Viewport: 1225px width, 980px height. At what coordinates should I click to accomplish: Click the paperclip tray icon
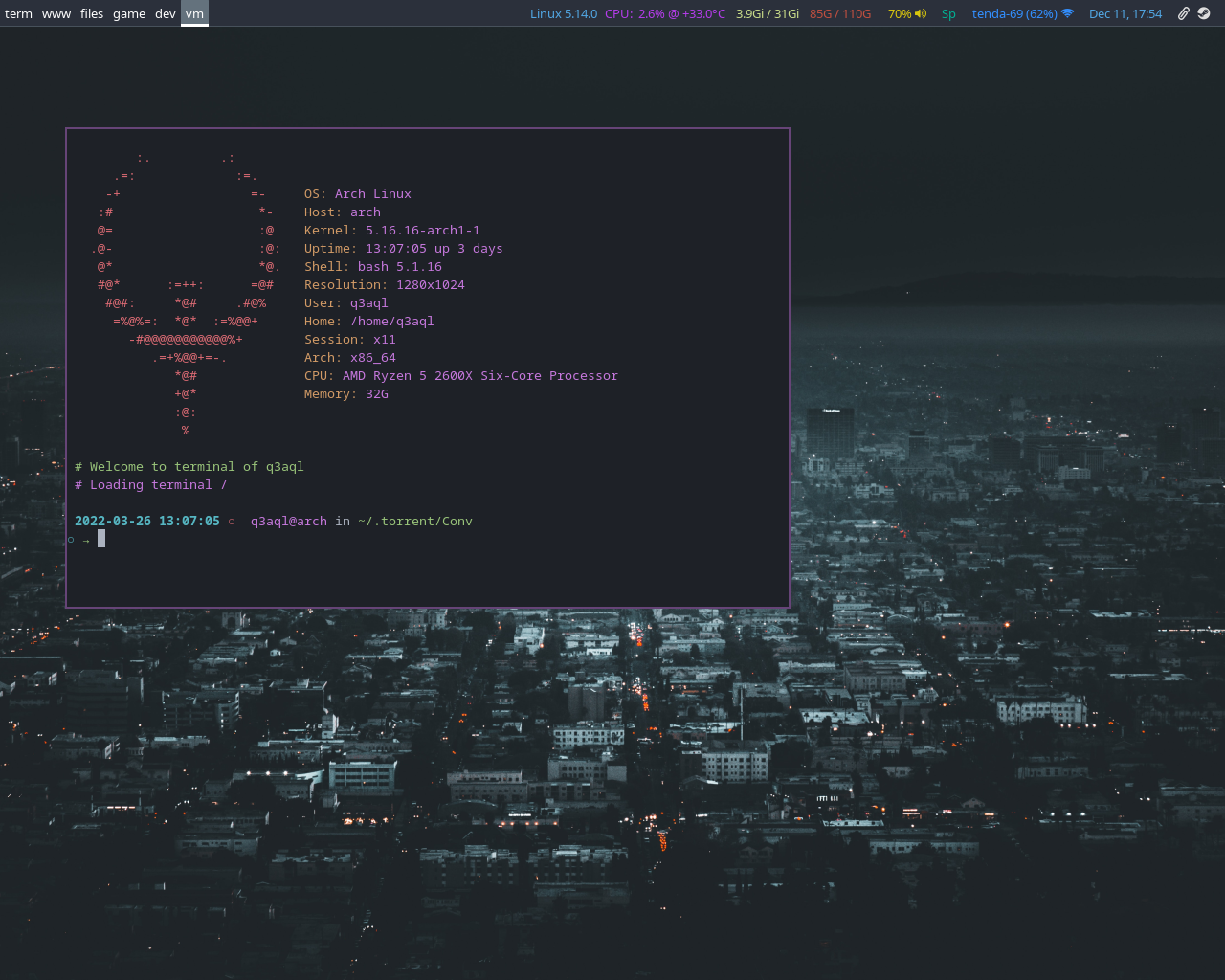click(x=1184, y=13)
